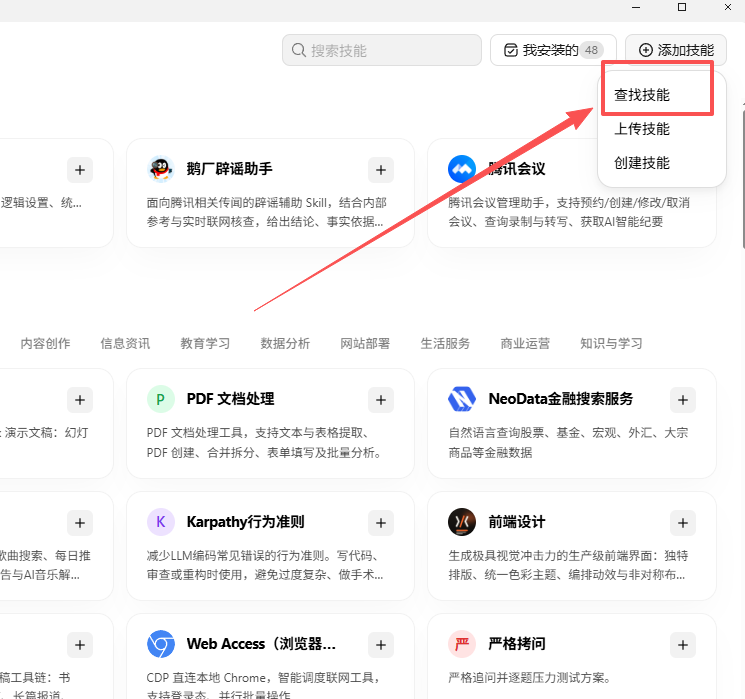Viewport: 745px width, 699px height.
Task: Open the NeoData金融搜索服务 title
Action: 561,399
